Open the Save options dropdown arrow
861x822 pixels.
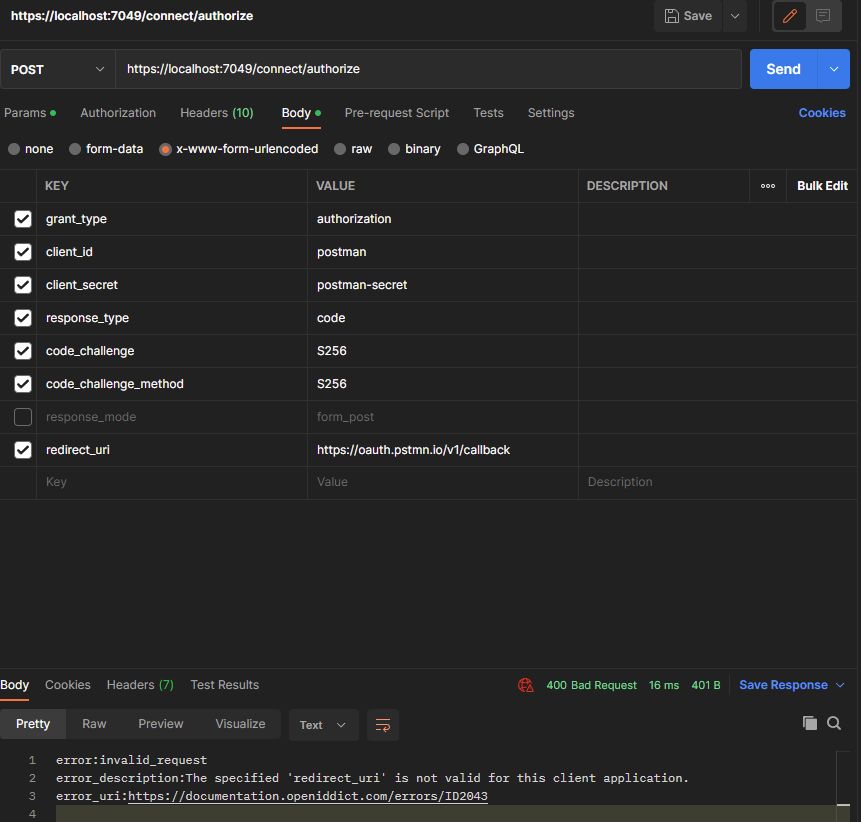(x=735, y=16)
